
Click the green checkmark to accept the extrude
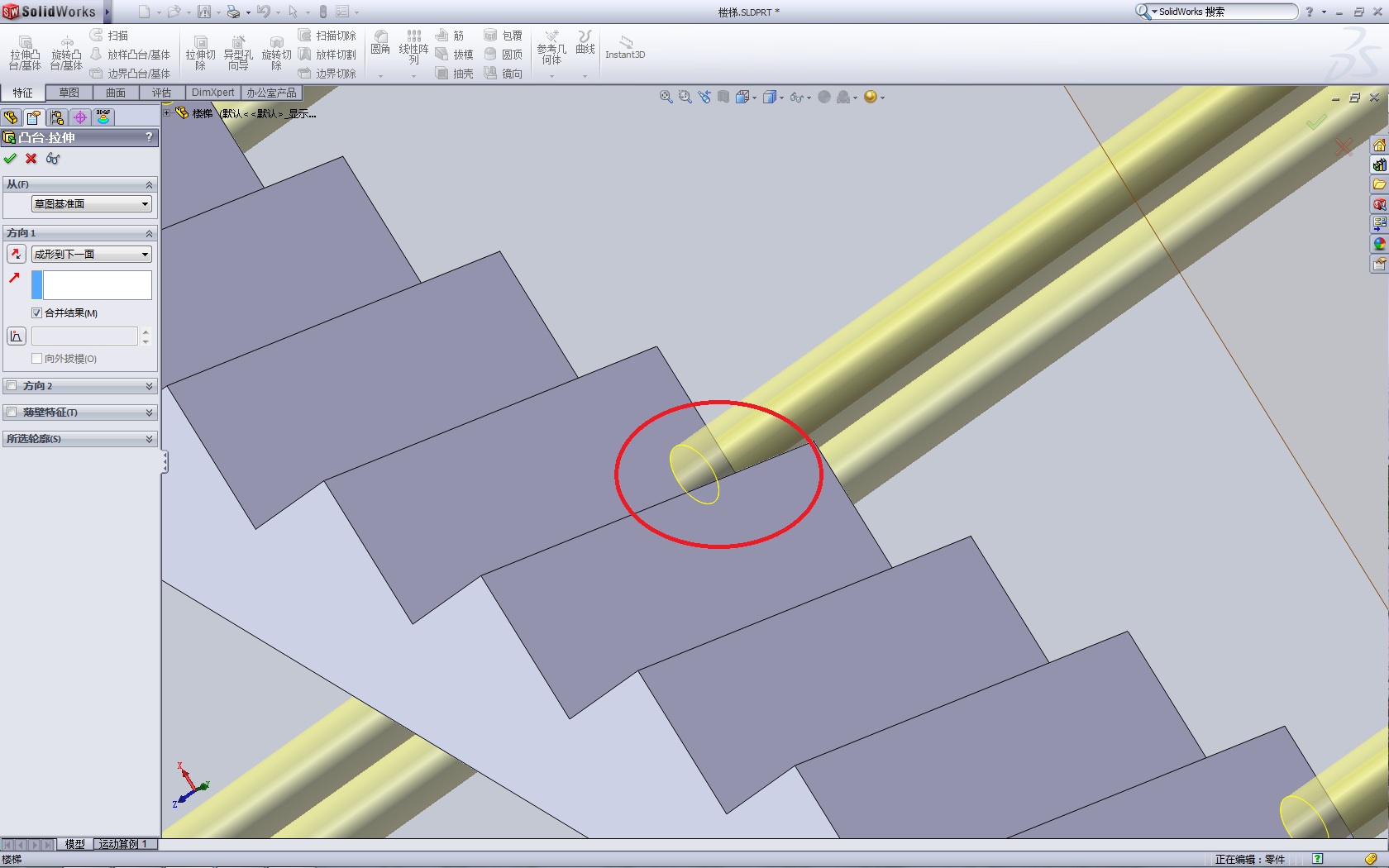(10, 158)
